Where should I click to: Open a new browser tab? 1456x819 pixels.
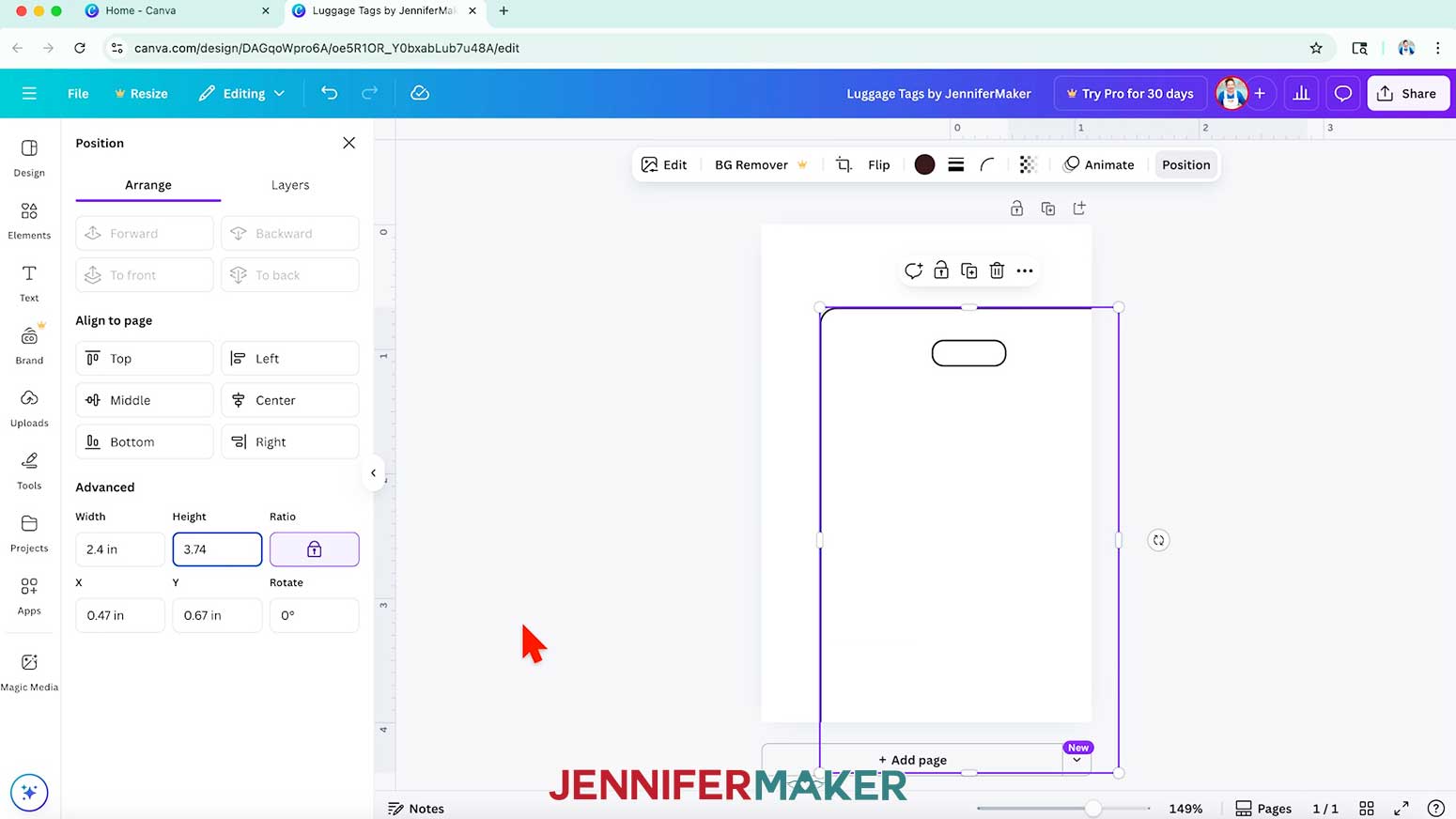point(503,10)
